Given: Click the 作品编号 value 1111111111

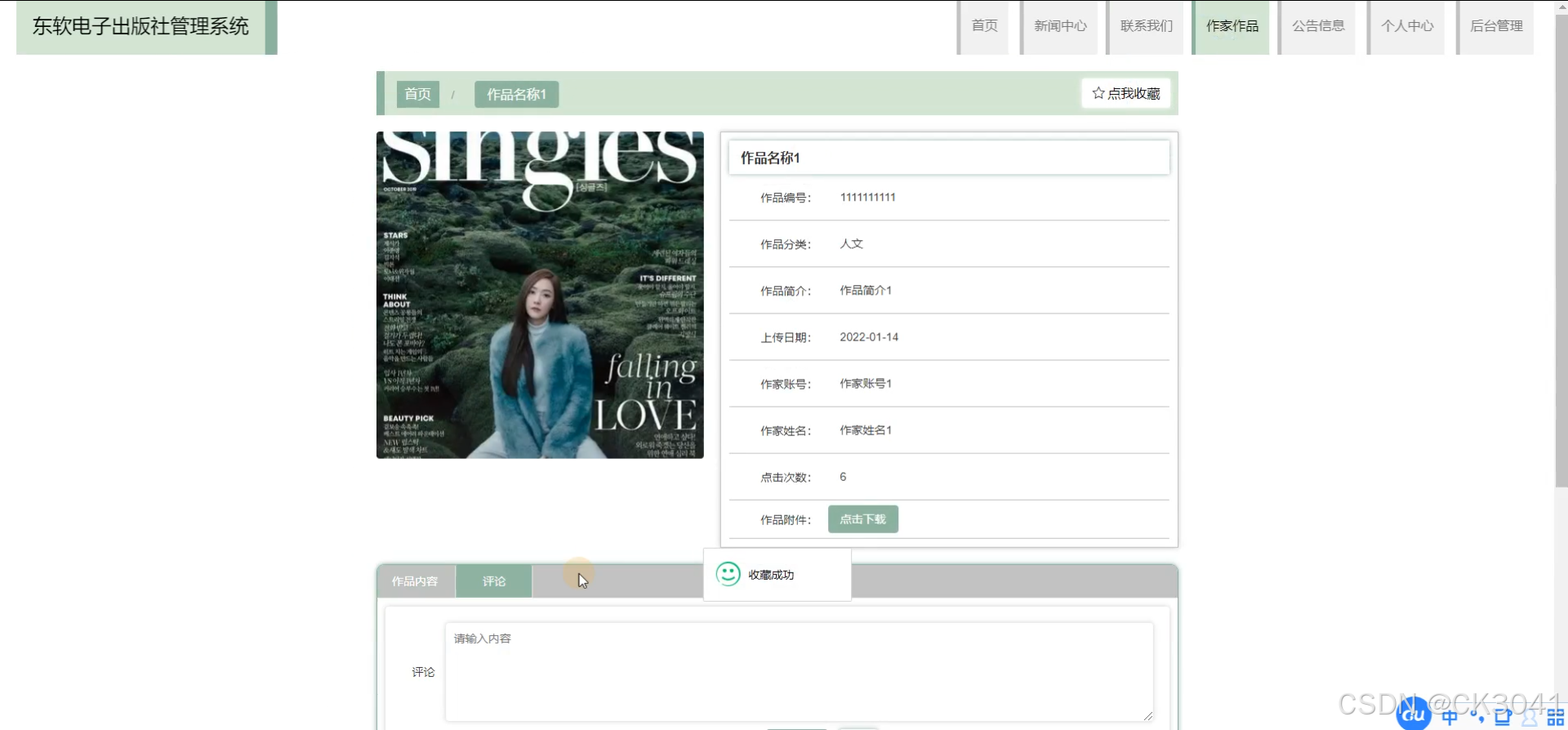Looking at the screenshot, I should (x=867, y=198).
